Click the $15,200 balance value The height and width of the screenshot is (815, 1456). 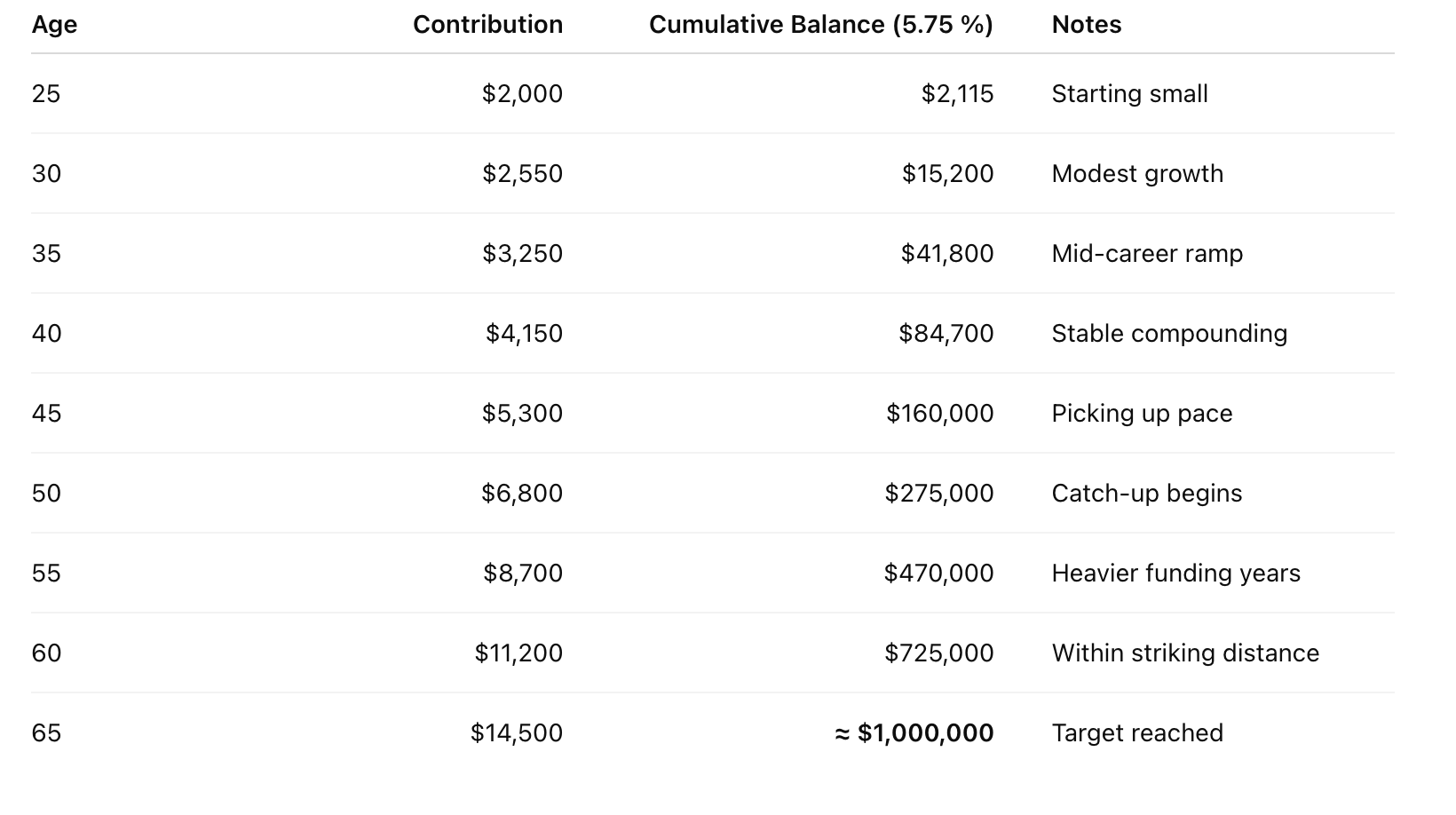[947, 174]
